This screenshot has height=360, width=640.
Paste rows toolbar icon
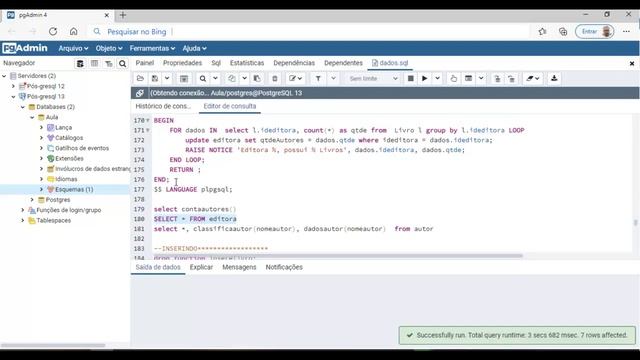click(x=257, y=78)
